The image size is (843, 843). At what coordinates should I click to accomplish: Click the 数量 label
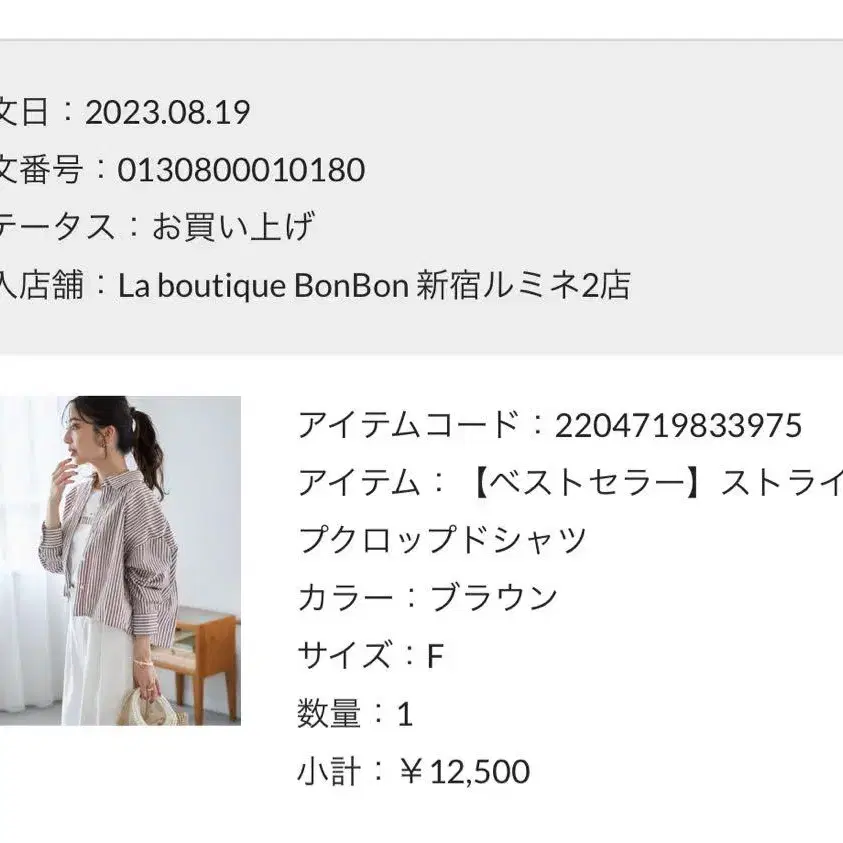[329, 713]
